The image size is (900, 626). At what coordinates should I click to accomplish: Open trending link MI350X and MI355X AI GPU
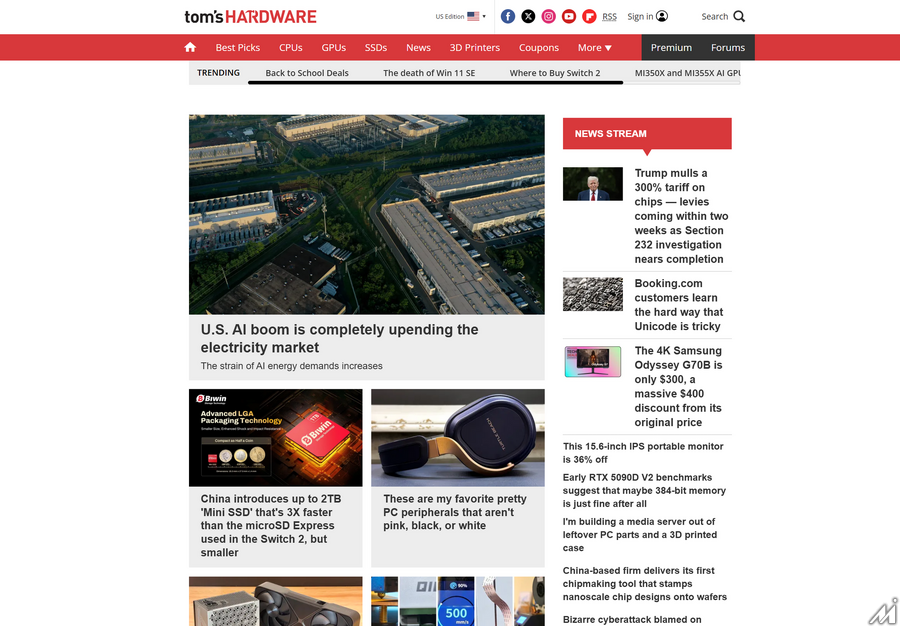[x=688, y=73]
